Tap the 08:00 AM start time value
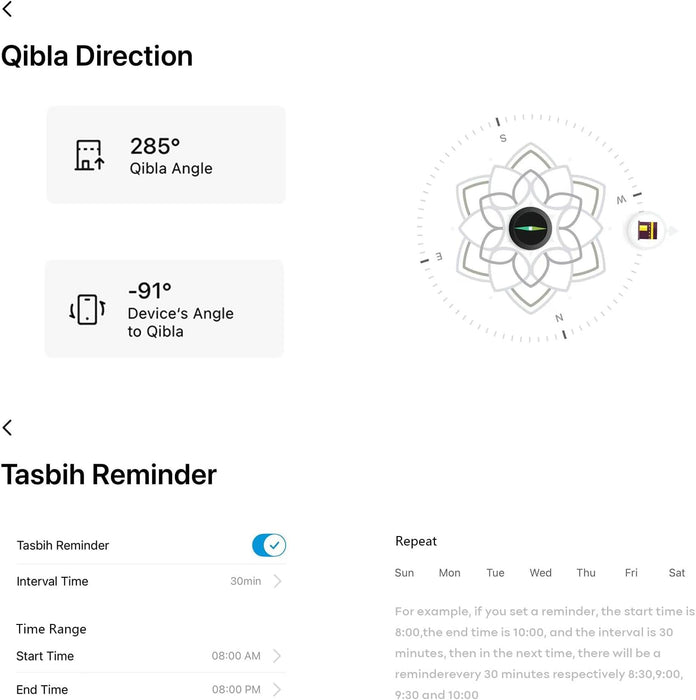 pos(236,656)
